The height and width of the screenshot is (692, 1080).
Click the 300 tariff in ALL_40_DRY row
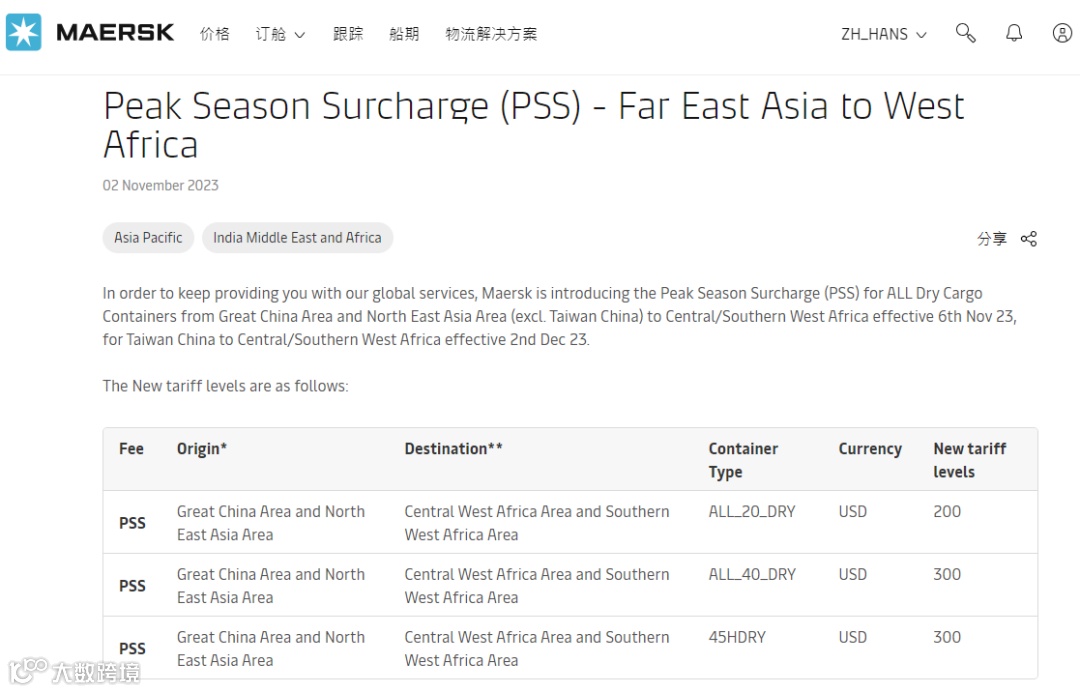947,574
